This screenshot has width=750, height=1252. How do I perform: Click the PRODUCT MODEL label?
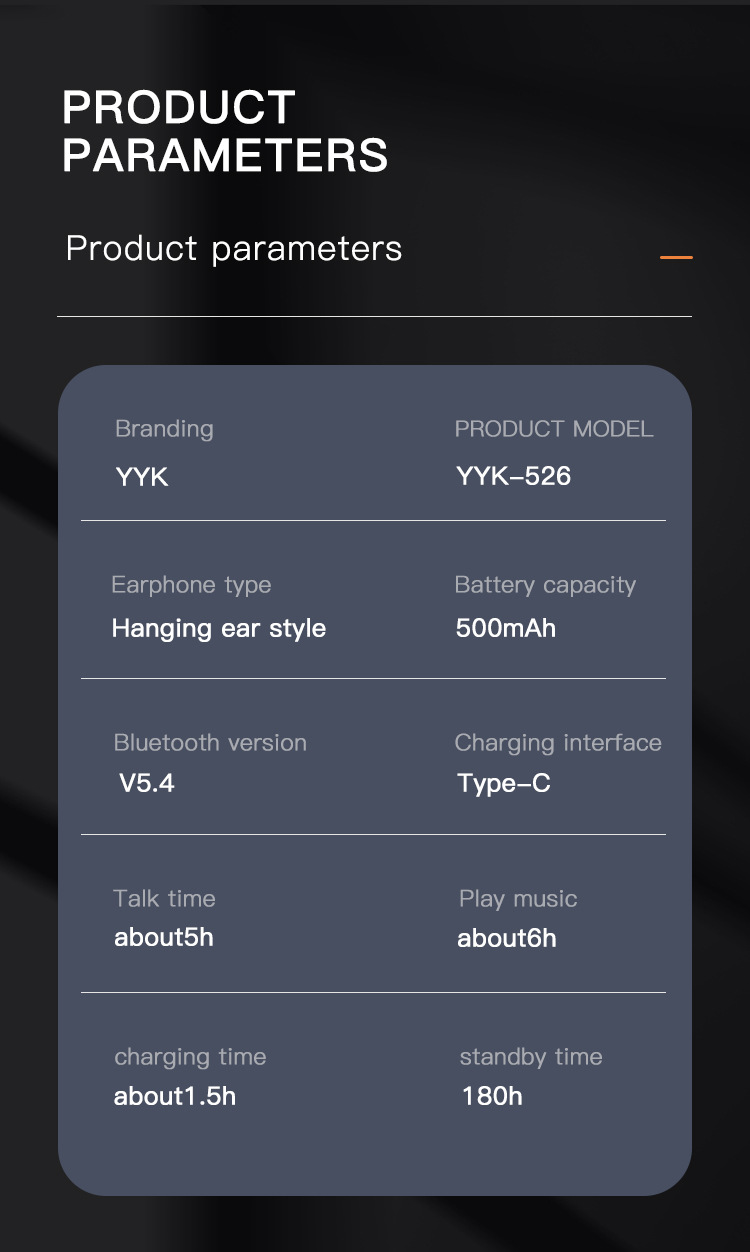pyautogui.click(x=553, y=429)
